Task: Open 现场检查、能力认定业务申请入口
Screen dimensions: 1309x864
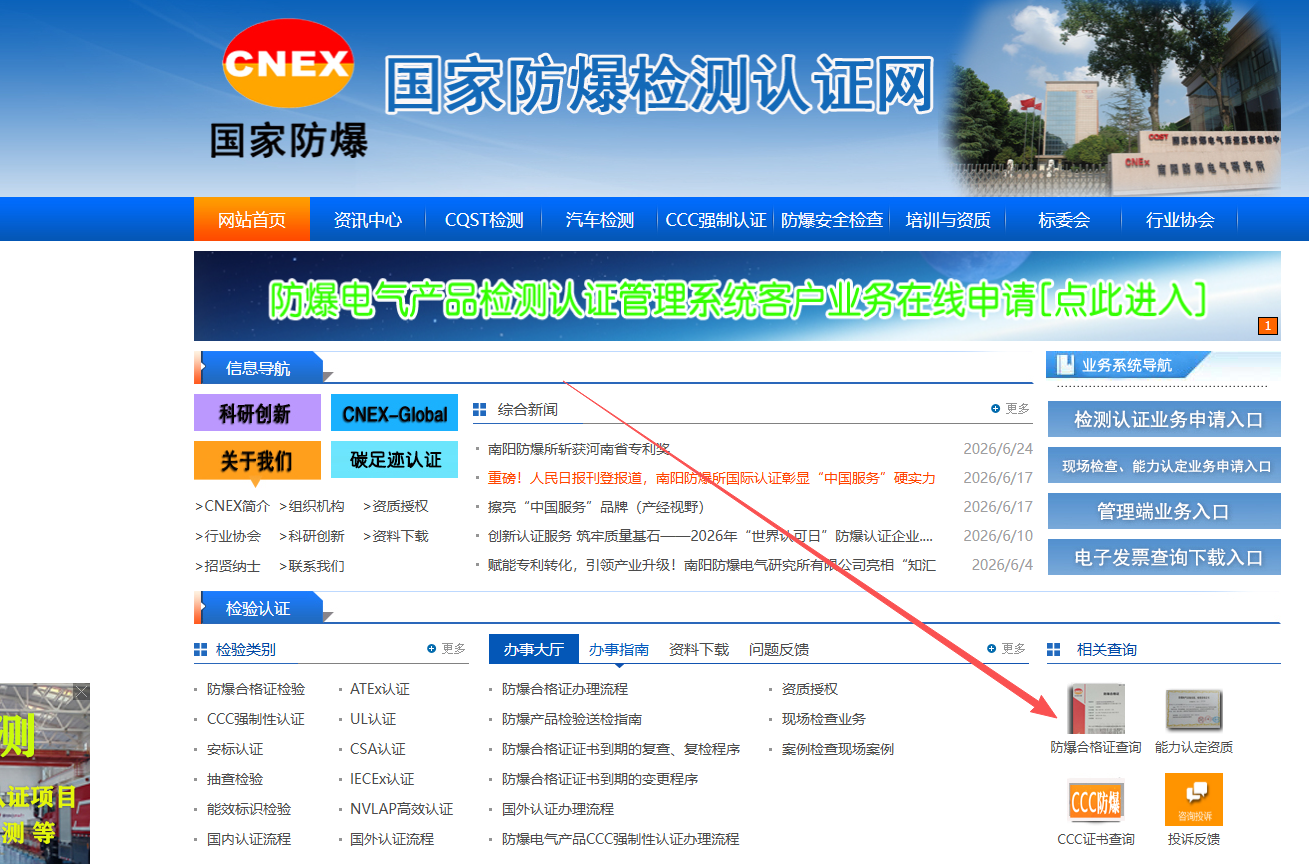Action: click(1164, 466)
